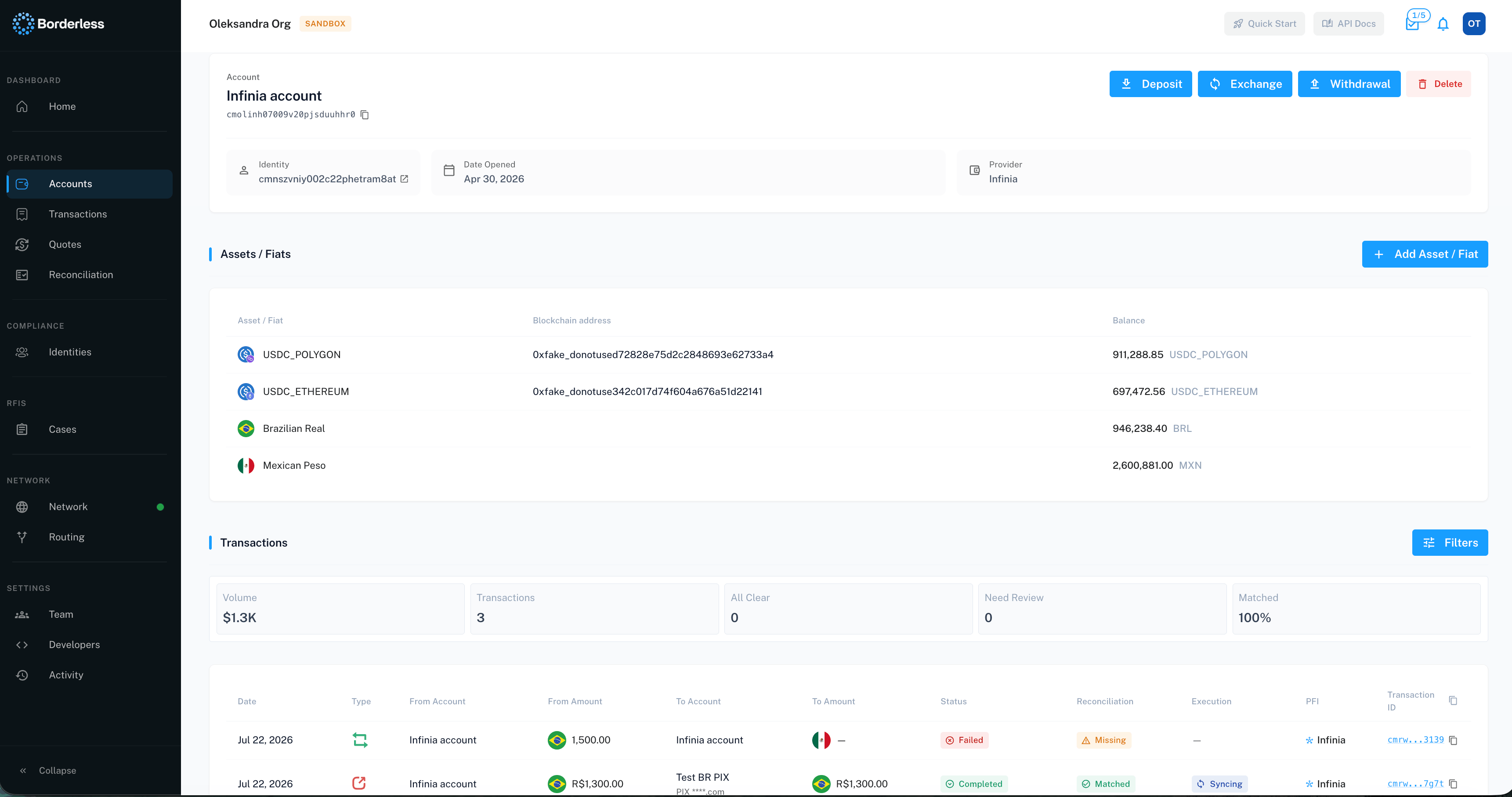This screenshot has width=1512, height=797.
Task: Open transaction Filters
Action: (x=1450, y=543)
